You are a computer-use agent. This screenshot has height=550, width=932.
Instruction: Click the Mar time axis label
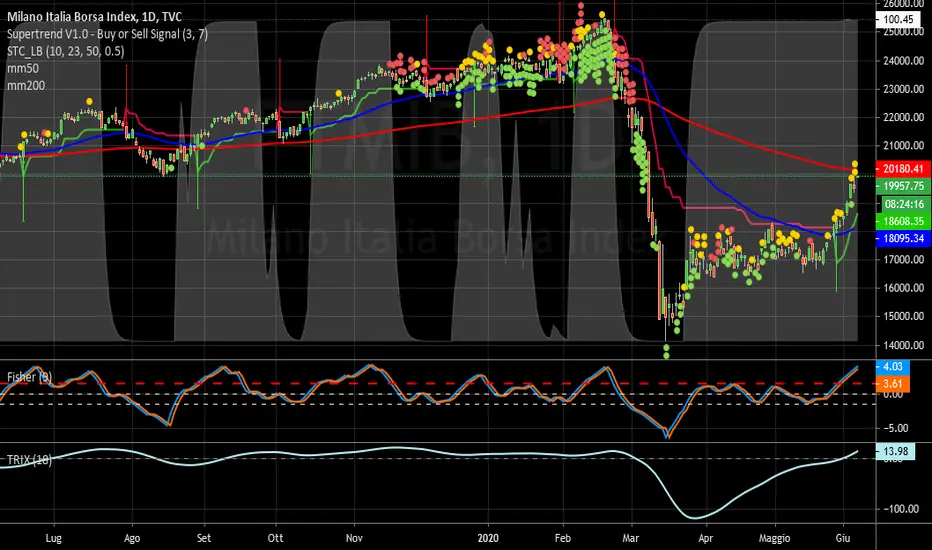631,538
